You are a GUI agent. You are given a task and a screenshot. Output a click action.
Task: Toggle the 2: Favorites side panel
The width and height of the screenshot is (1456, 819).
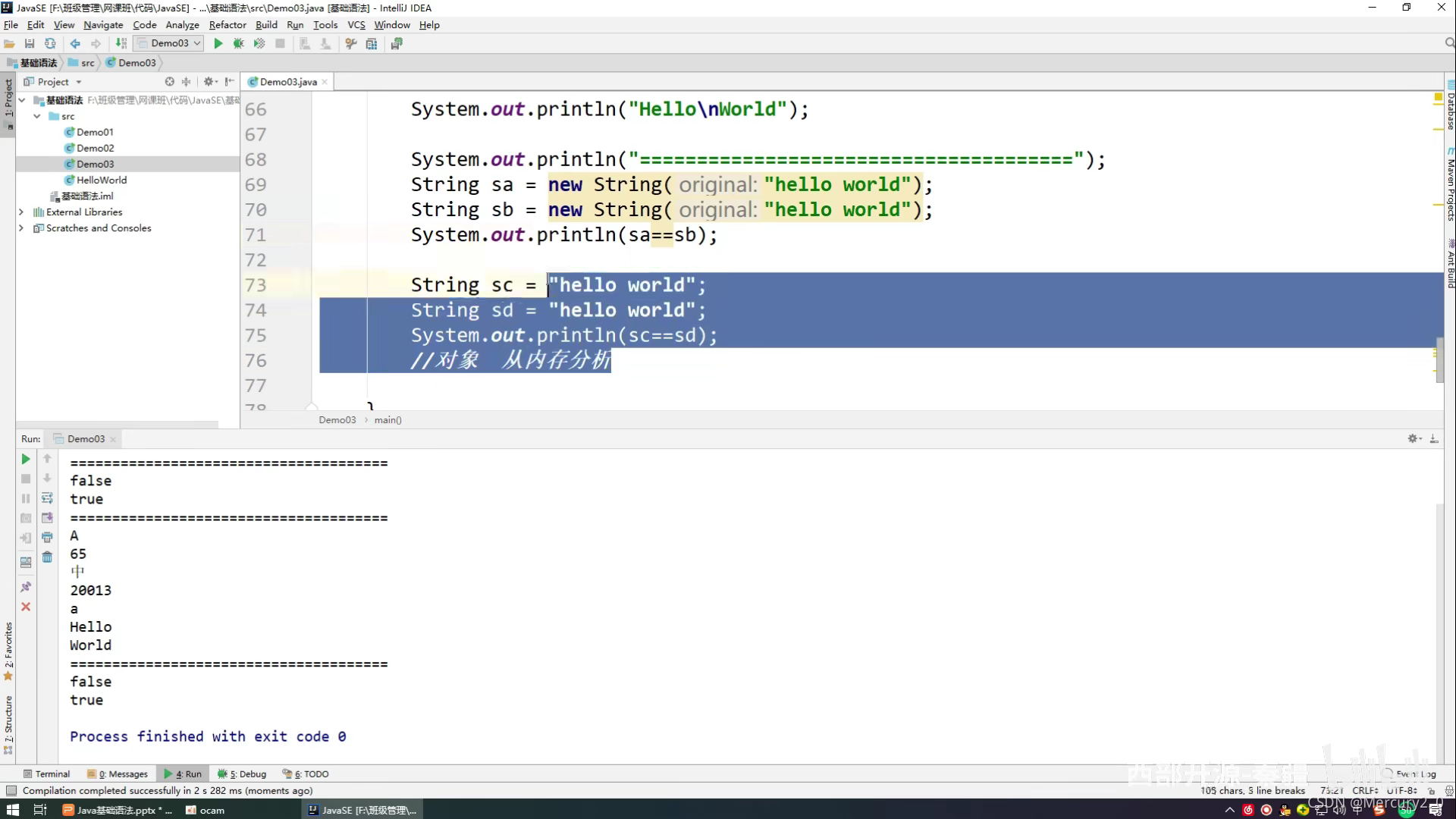[x=8, y=651]
